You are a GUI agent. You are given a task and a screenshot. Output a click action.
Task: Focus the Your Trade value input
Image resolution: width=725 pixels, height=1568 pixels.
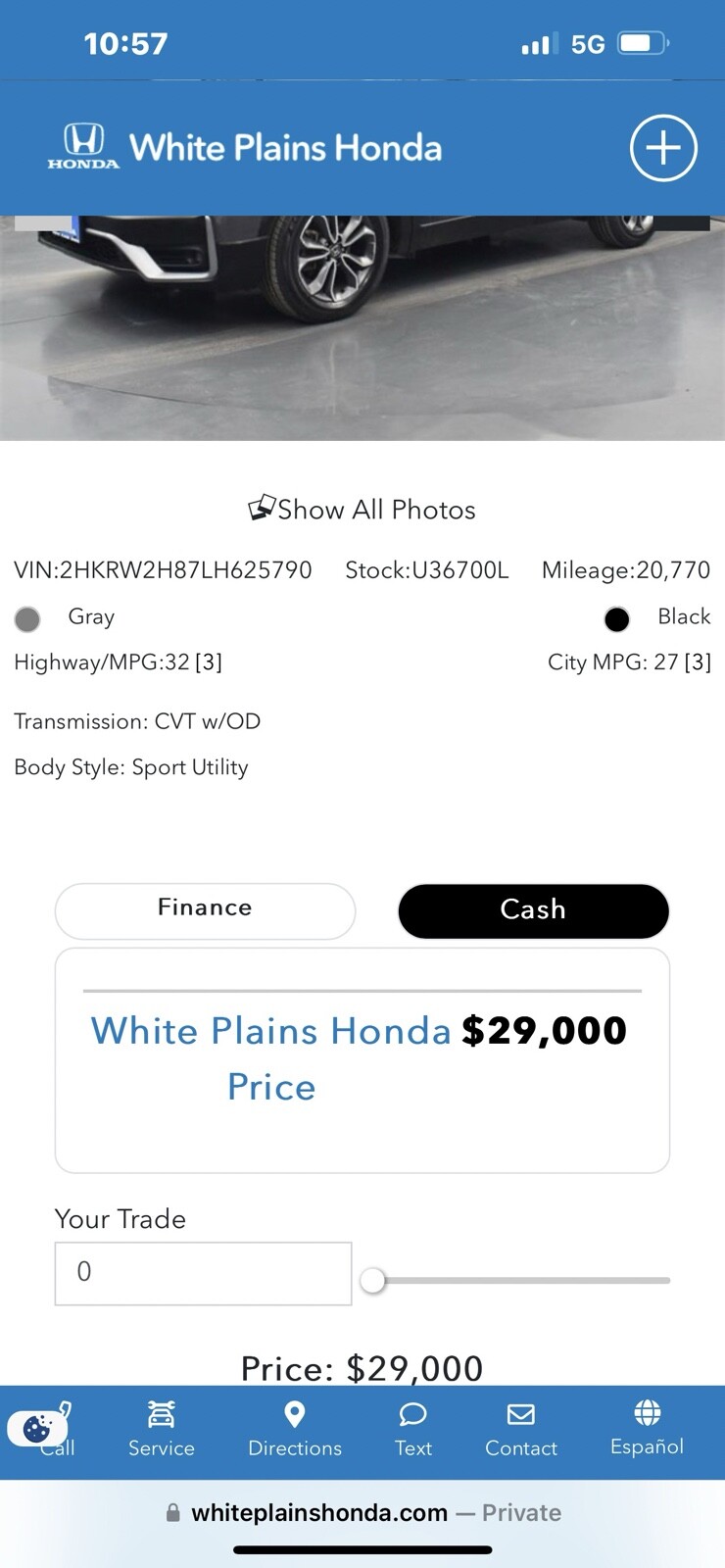click(x=203, y=1273)
